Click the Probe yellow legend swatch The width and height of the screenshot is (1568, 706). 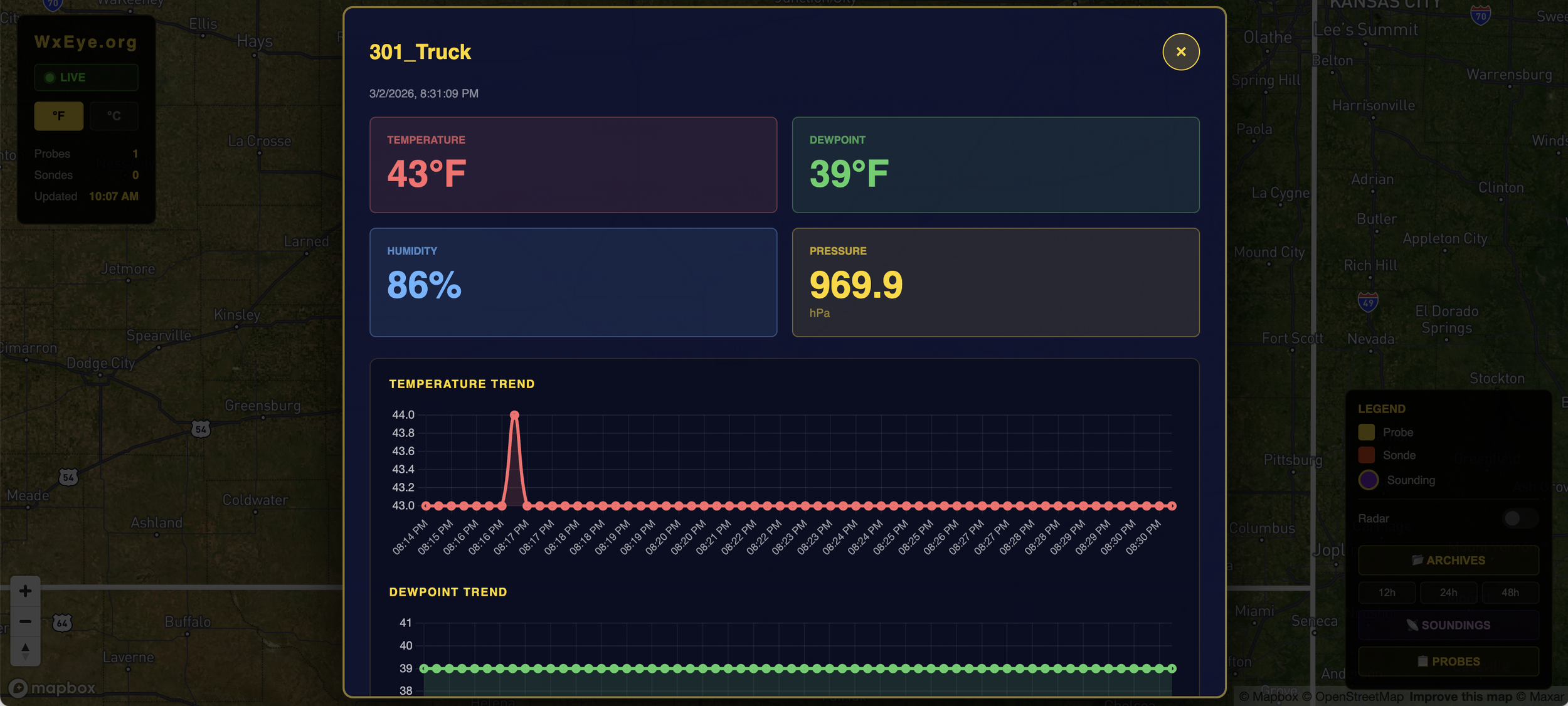(x=1366, y=432)
